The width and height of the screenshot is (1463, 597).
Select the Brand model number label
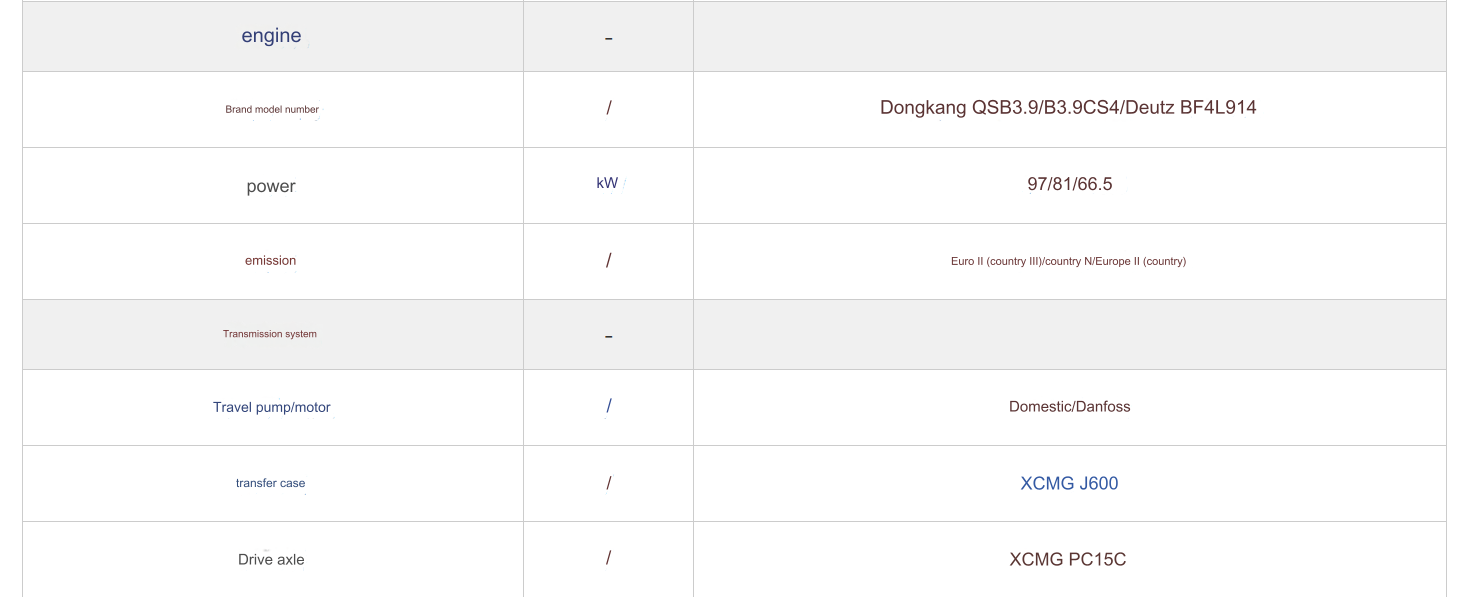click(272, 109)
